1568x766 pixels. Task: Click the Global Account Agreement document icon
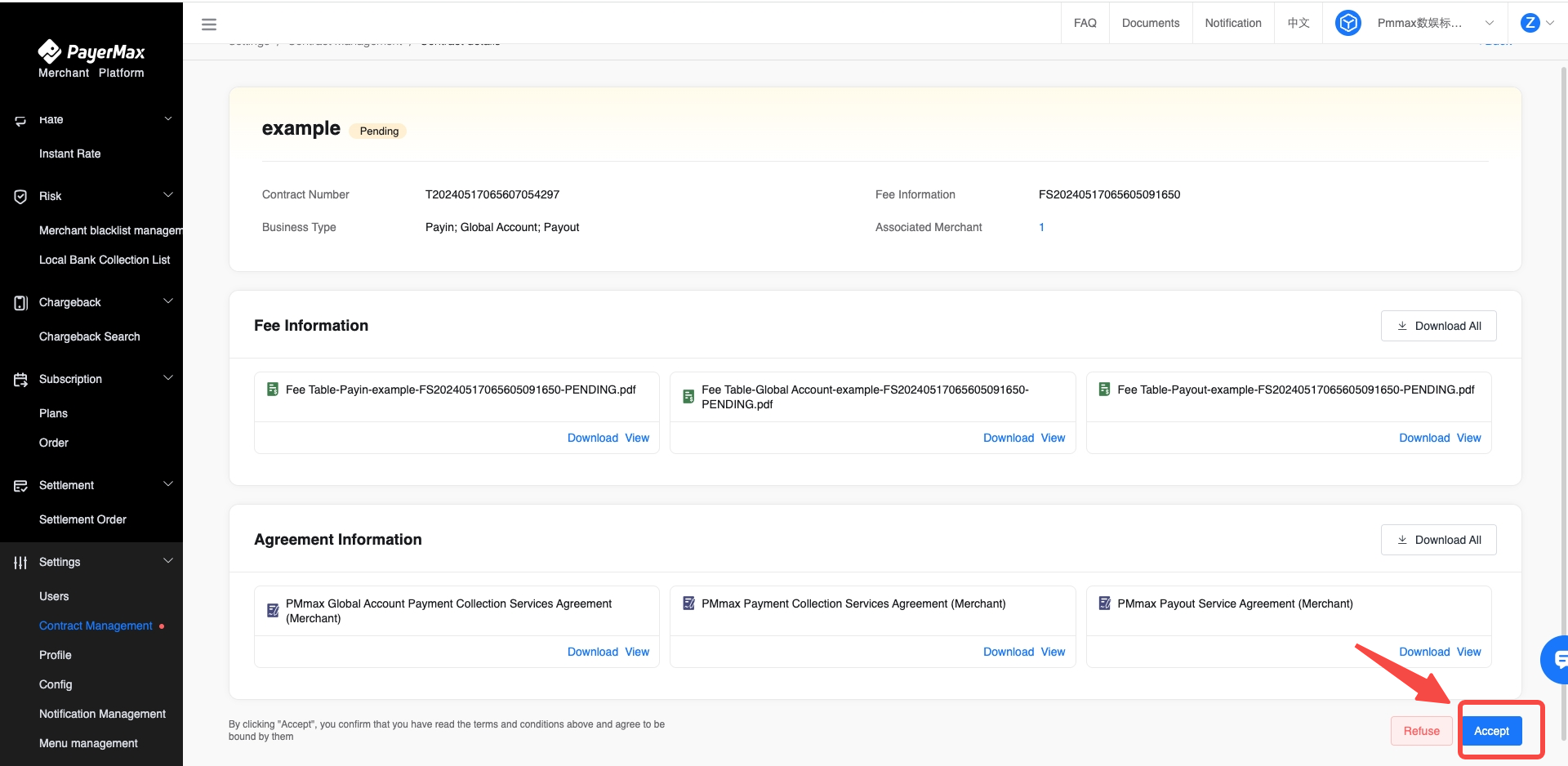273,611
